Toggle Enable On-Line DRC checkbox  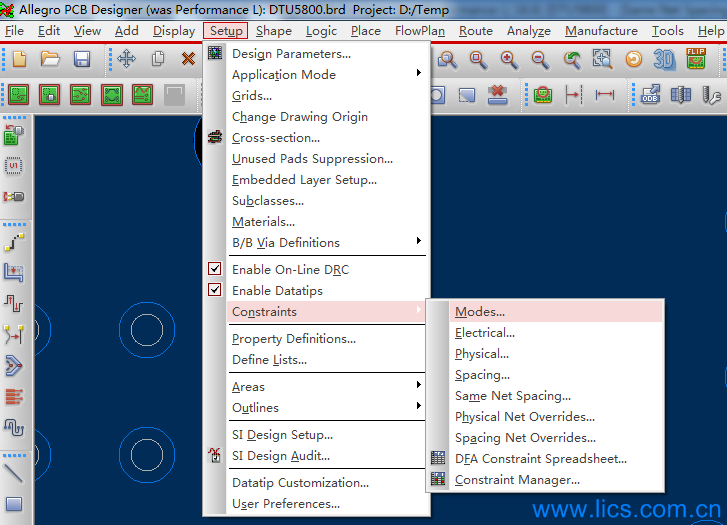pyautogui.click(x=215, y=269)
